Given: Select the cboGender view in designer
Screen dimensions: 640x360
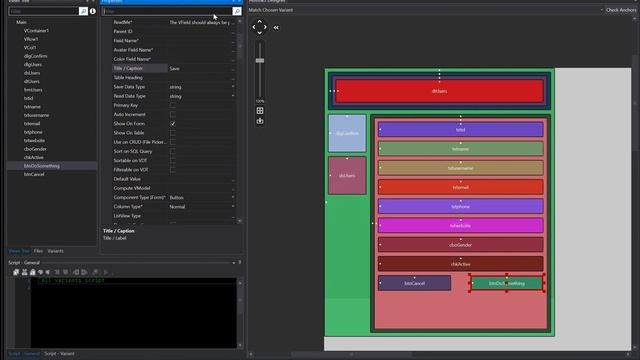Looking at the screenshot, I should 460,245.
